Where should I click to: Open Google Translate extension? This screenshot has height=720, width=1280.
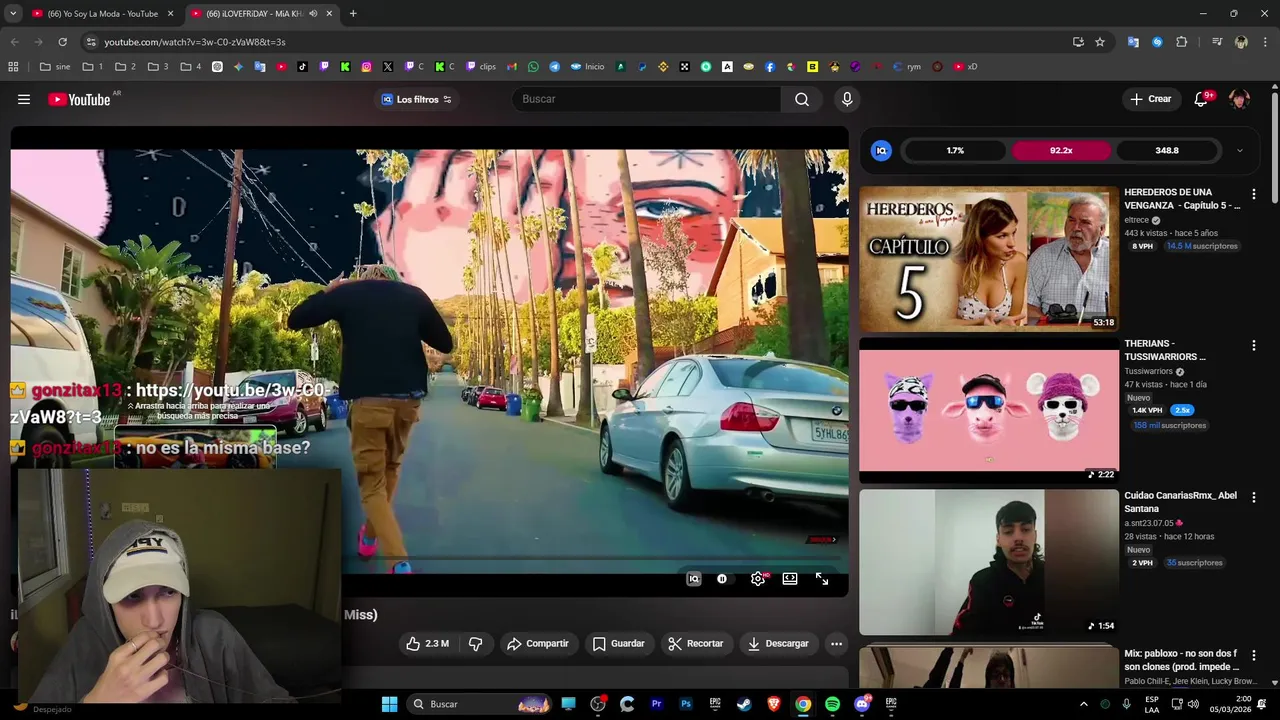(x=1133, y=42)
